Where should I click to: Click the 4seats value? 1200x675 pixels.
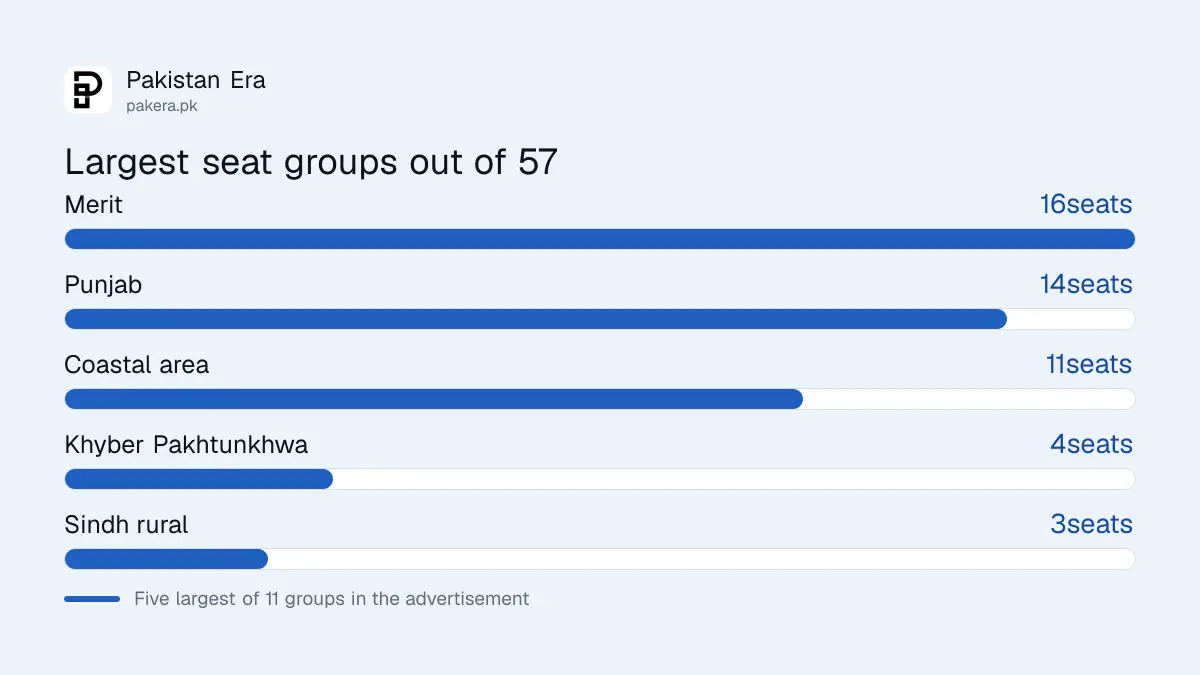(1091, 445)
